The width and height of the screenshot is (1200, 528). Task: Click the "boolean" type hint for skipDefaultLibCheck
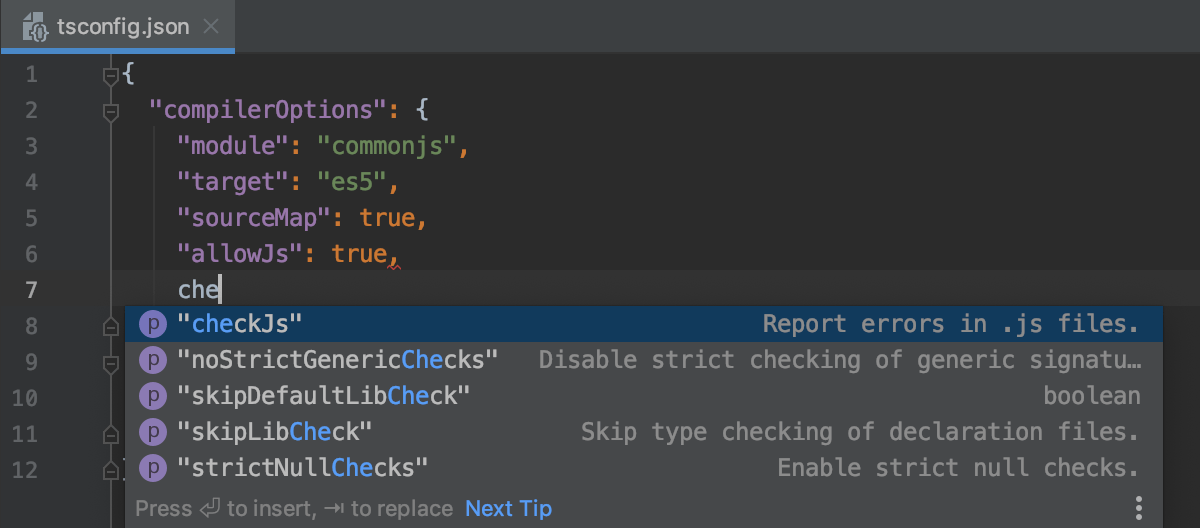pos(1092,396)
